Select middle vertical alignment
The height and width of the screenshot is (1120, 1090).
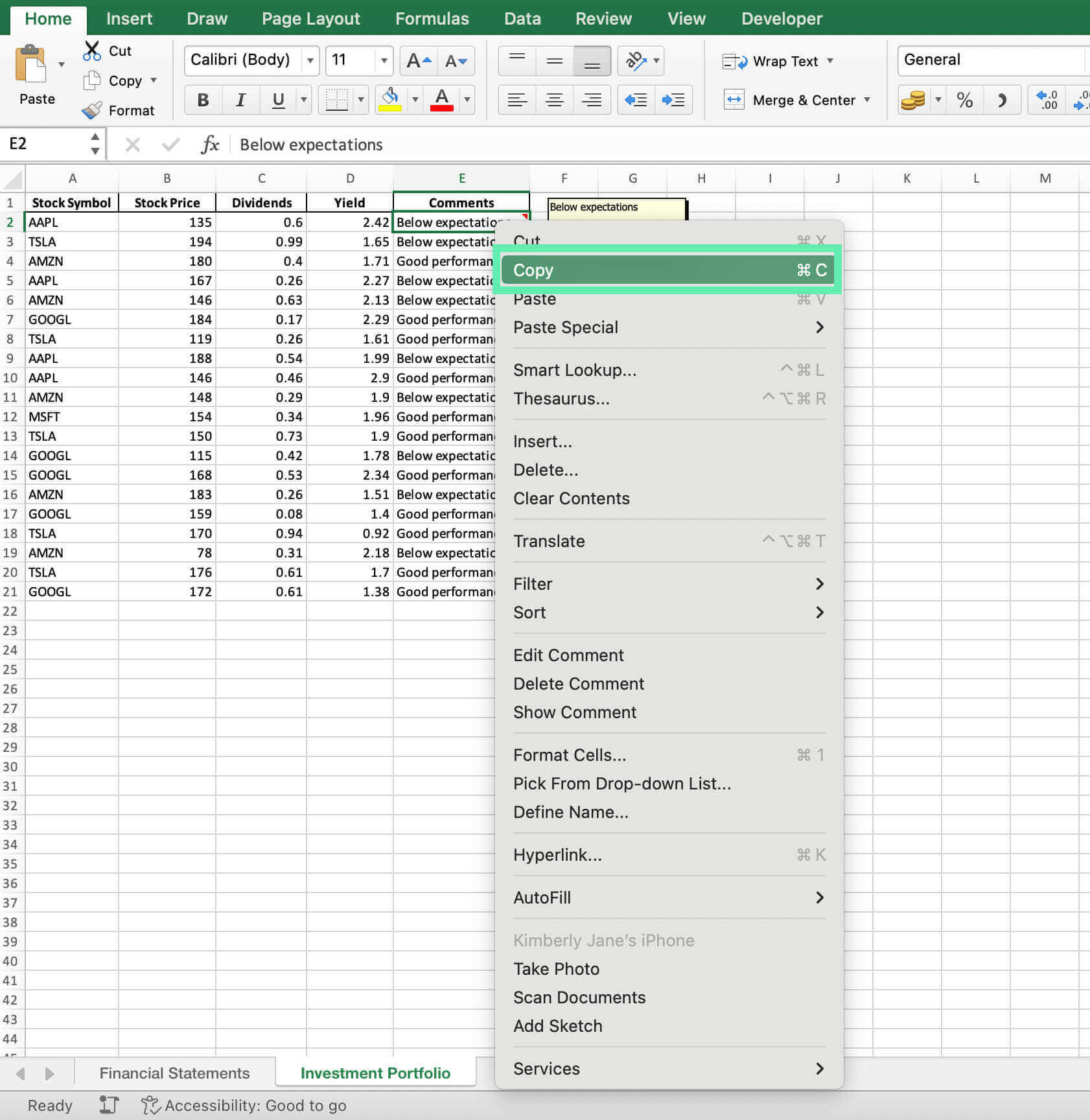coord(554,61)
